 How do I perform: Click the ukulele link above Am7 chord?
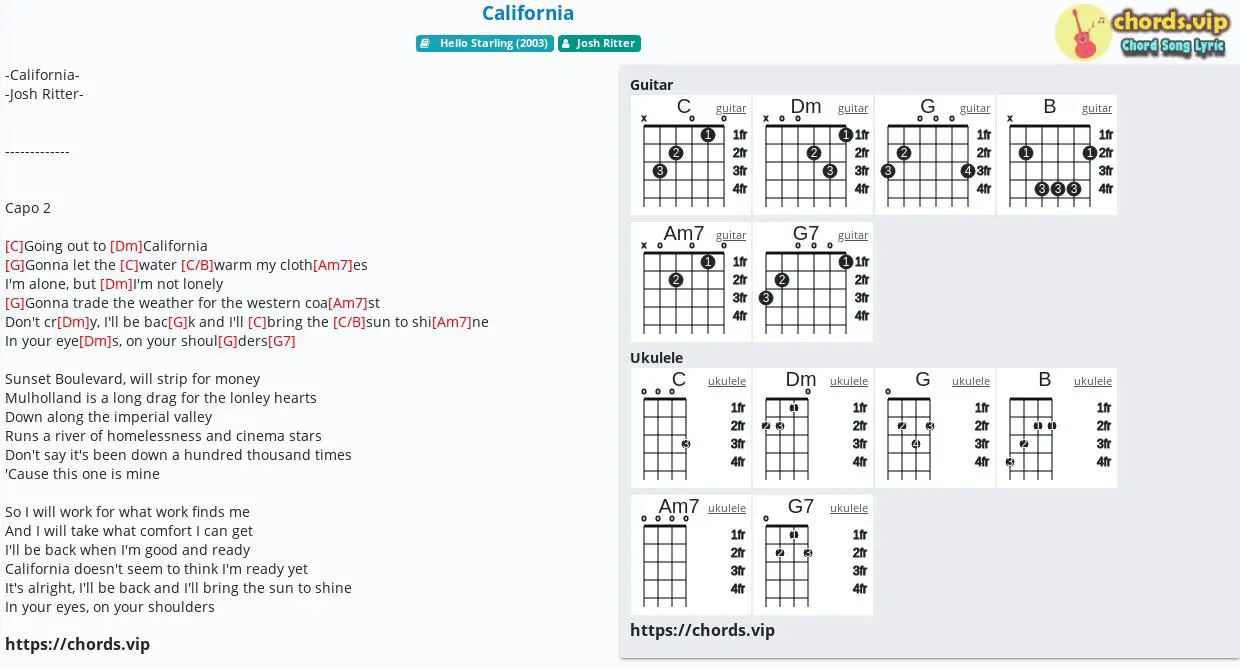727,508
